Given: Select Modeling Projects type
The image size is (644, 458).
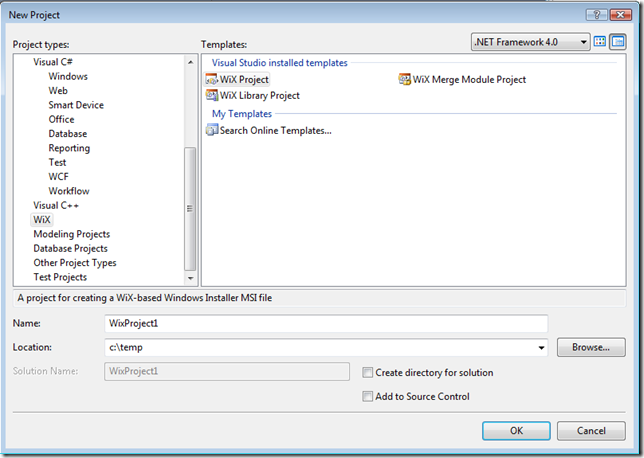Looking at the screenshot, I should (x=72, y=234).
